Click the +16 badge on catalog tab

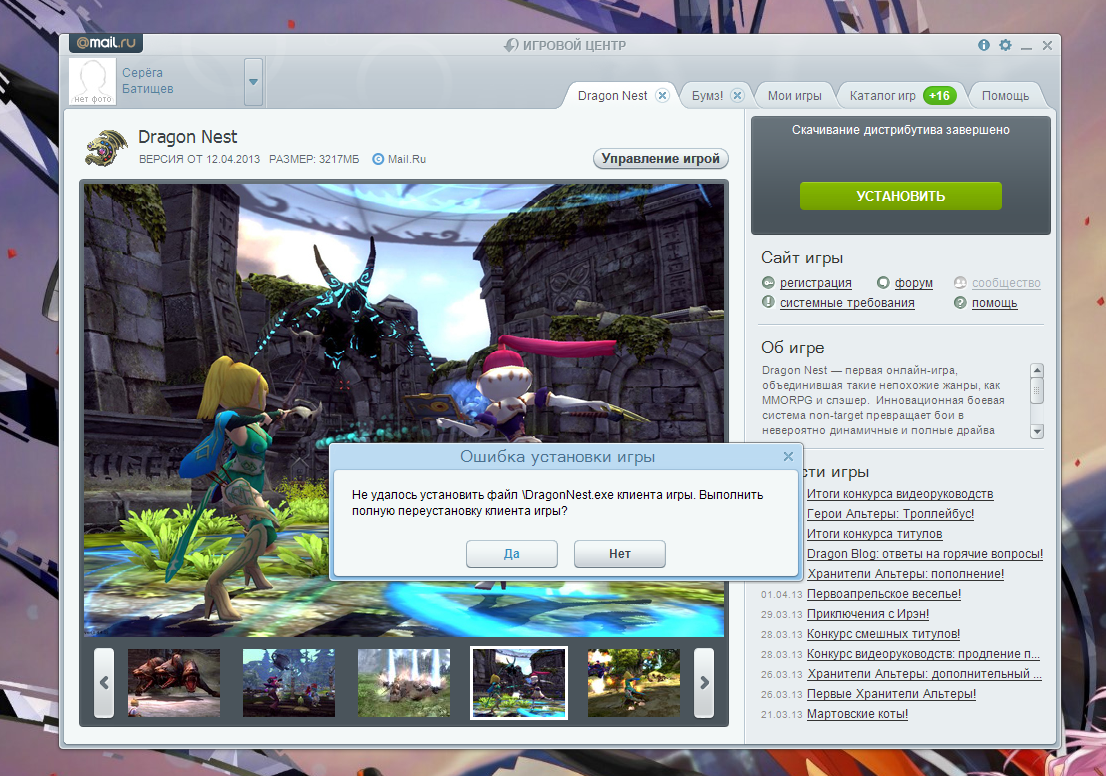940,95
